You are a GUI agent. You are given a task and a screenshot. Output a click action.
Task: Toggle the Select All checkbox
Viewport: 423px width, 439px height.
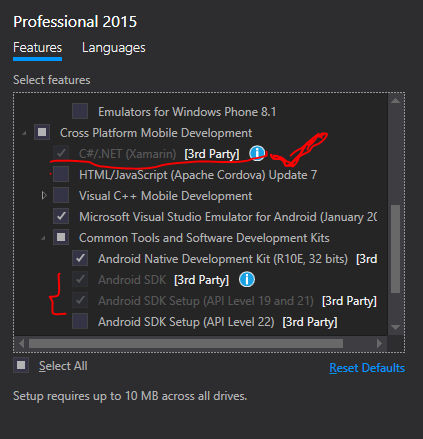tap(21, 365)
